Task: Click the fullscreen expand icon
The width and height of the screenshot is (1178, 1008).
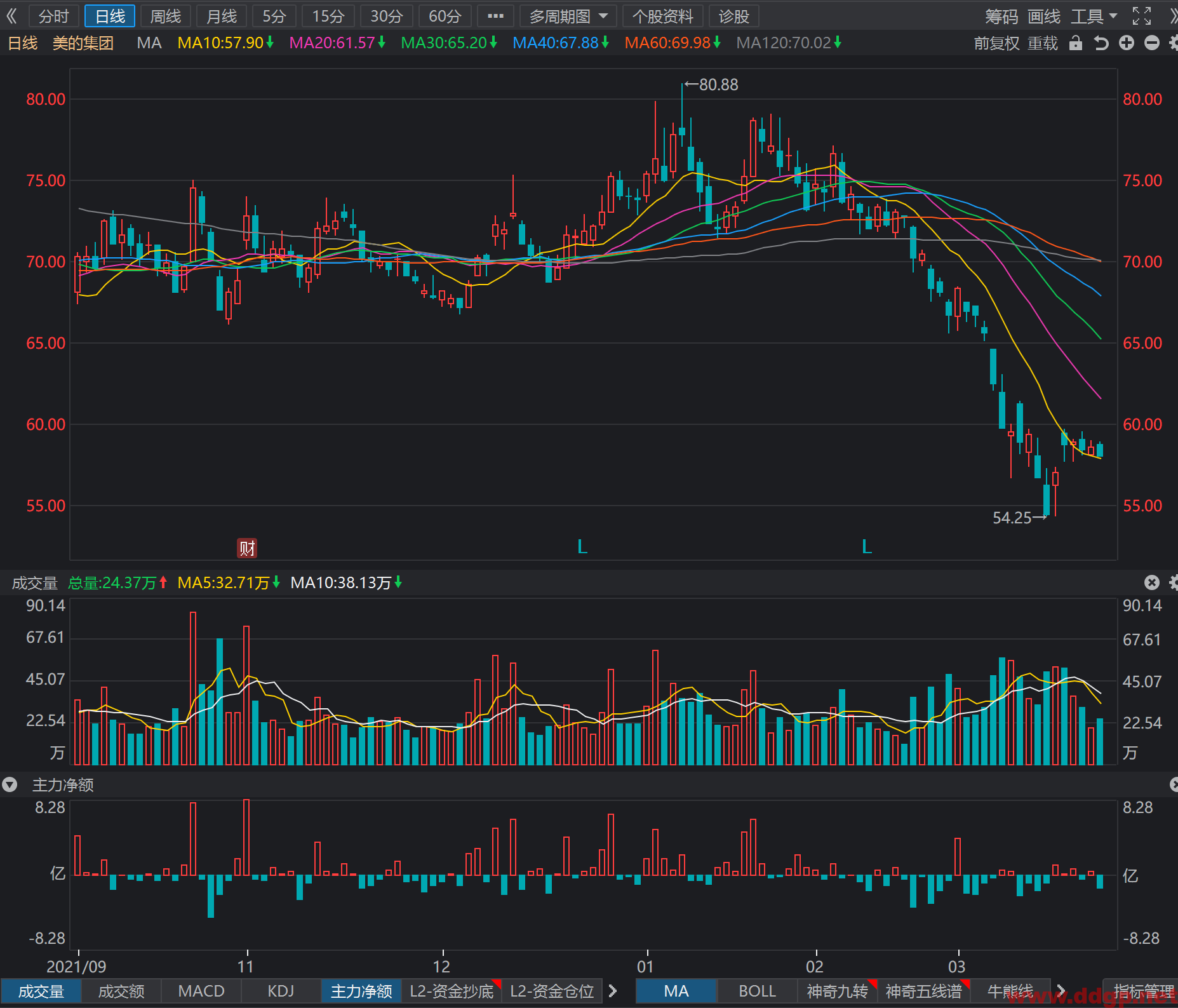Action: [x=1141, y=16]
